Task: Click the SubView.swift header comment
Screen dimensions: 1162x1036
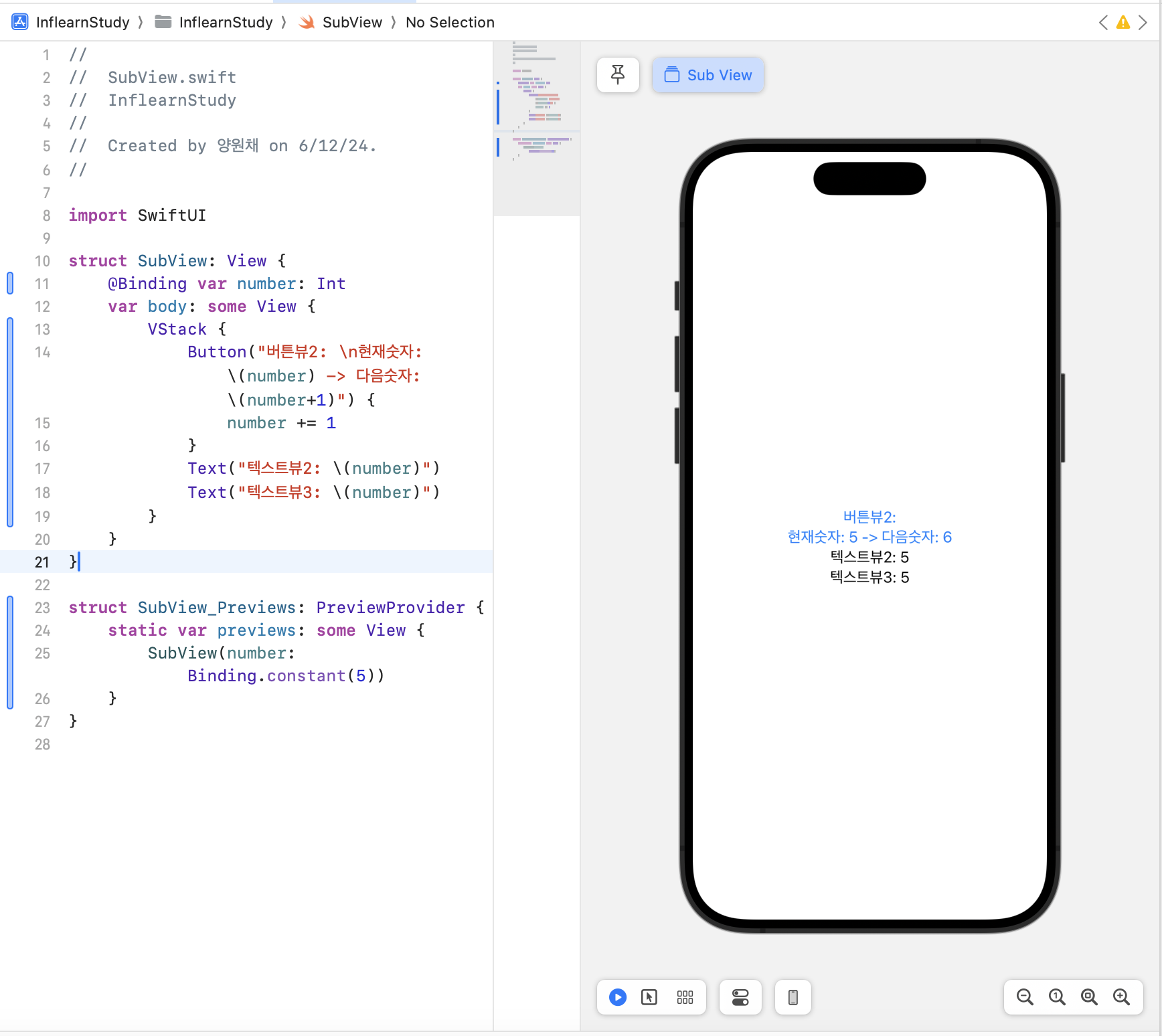Action: click(153, 77)
